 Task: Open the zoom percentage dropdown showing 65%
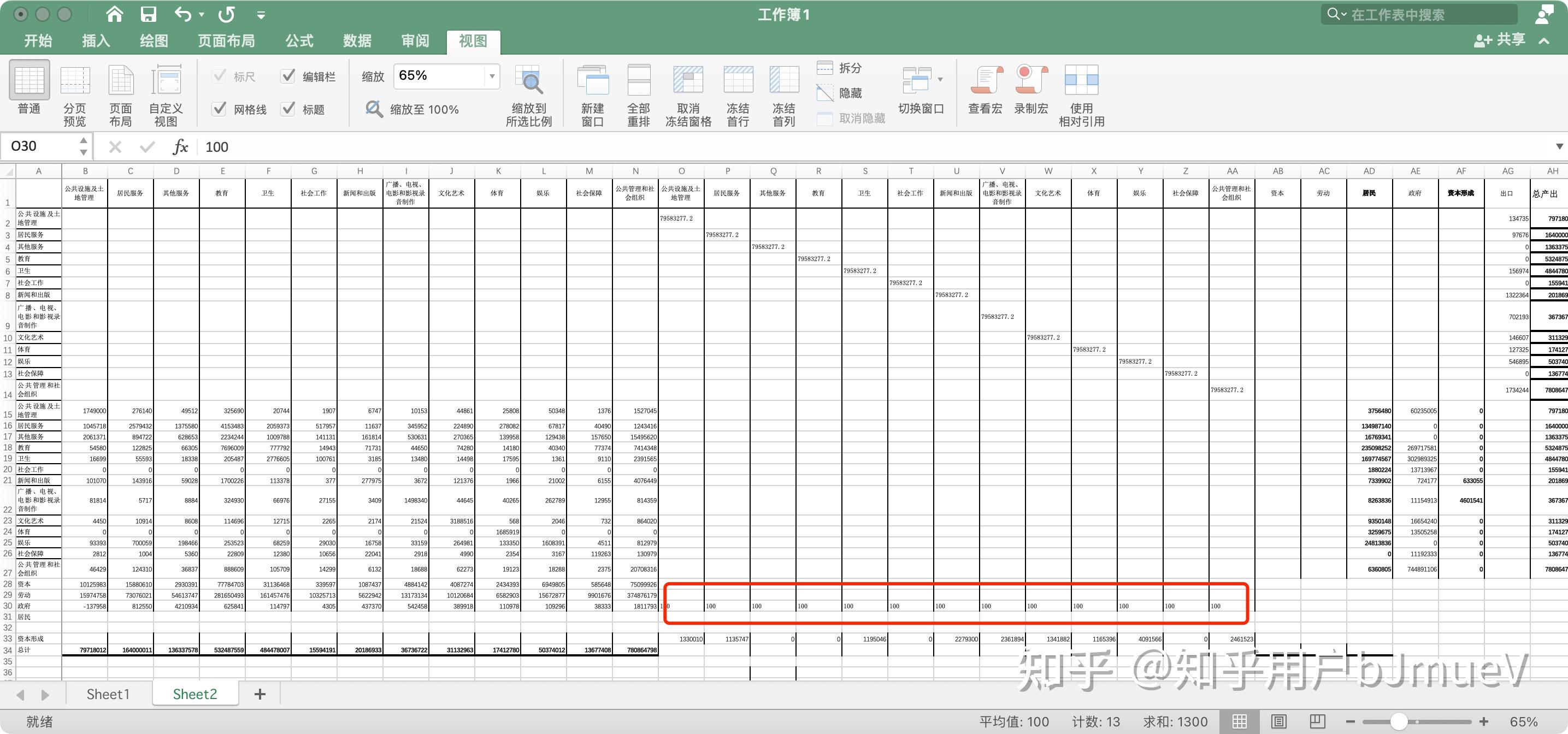pyautogui.click(x=492, y=76)
